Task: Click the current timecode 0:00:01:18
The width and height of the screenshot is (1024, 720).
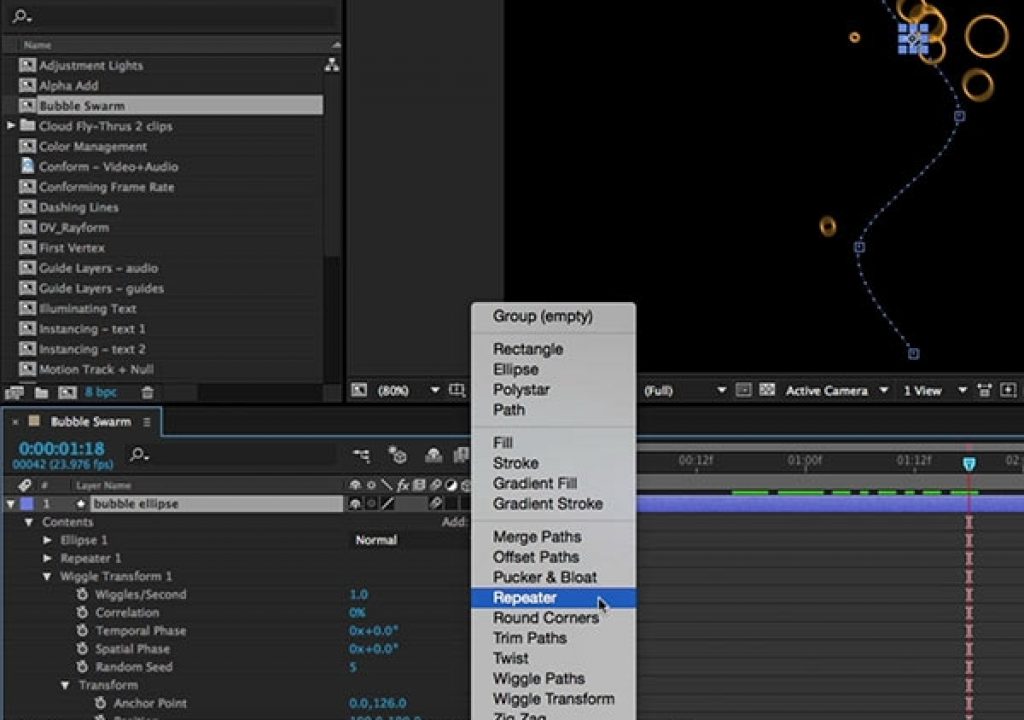Action: (x=61, y=449)
